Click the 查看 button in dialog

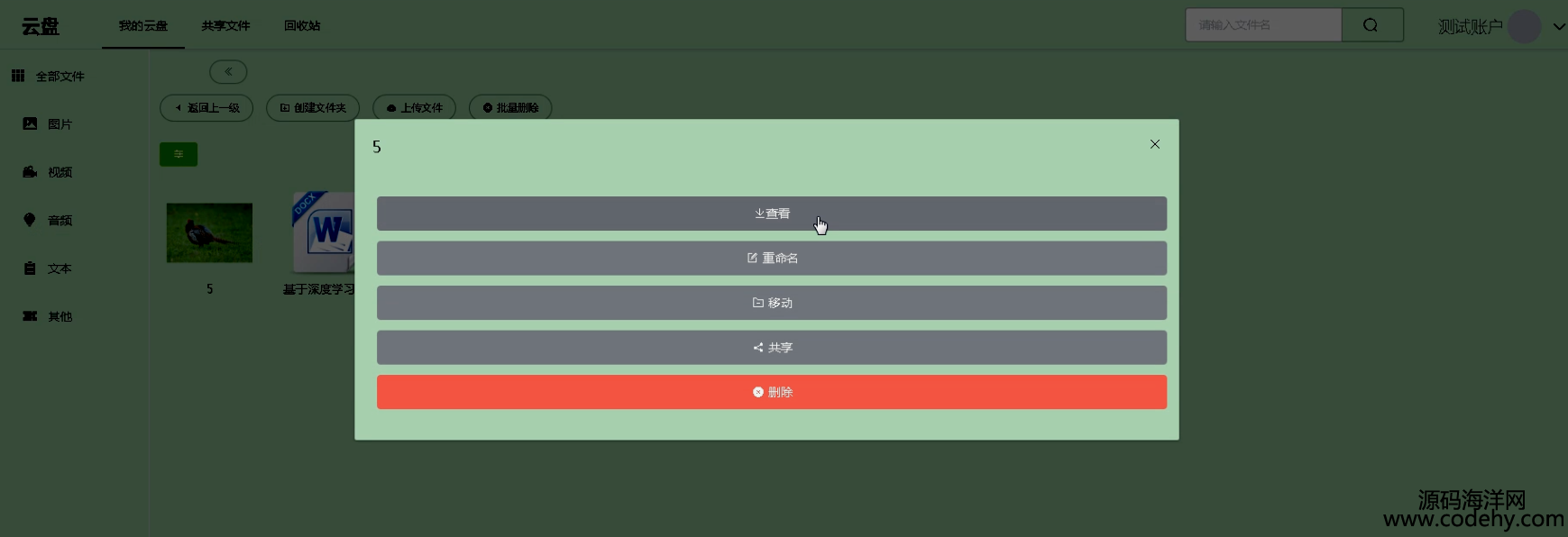[772, 214]
